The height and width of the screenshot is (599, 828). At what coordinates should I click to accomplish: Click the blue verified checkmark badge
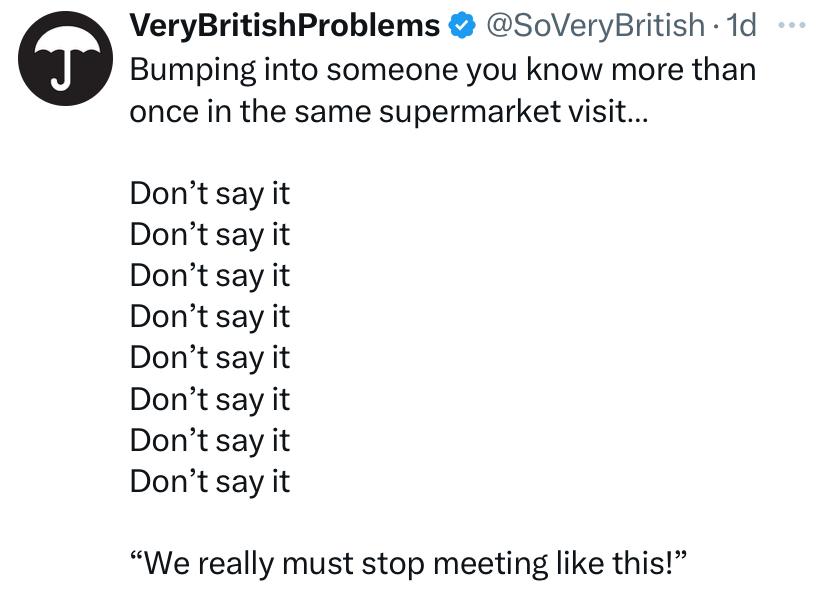coord(461,27)
